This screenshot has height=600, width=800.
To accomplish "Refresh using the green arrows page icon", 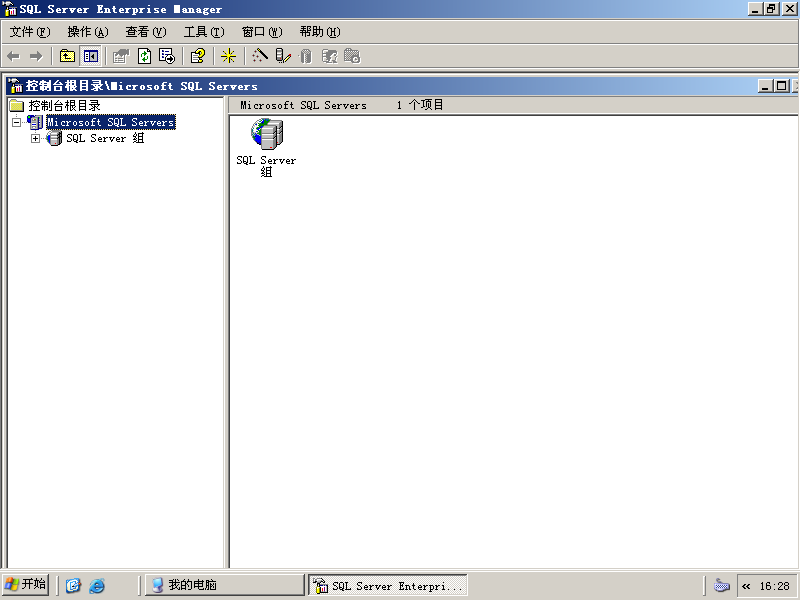I will [x=145, y=56].
